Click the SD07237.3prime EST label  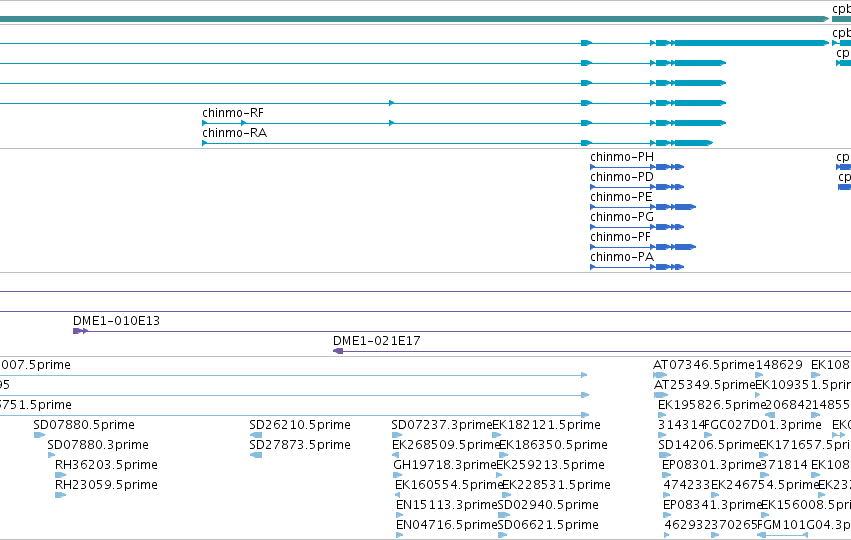coord(442,425)
